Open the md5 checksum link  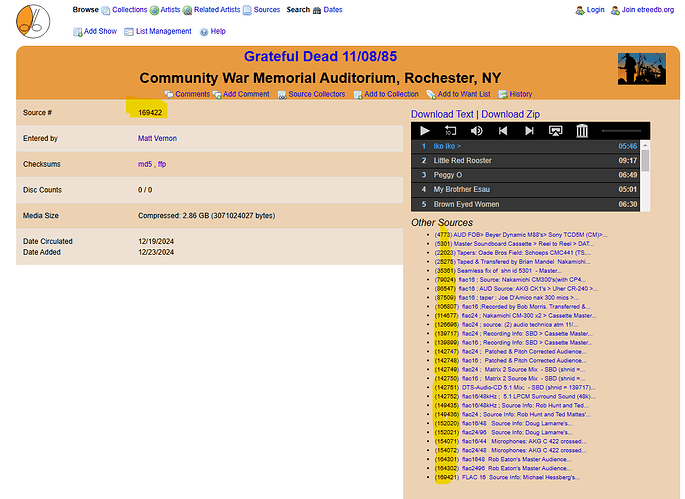pyautogui.click(x=145, y=164)
